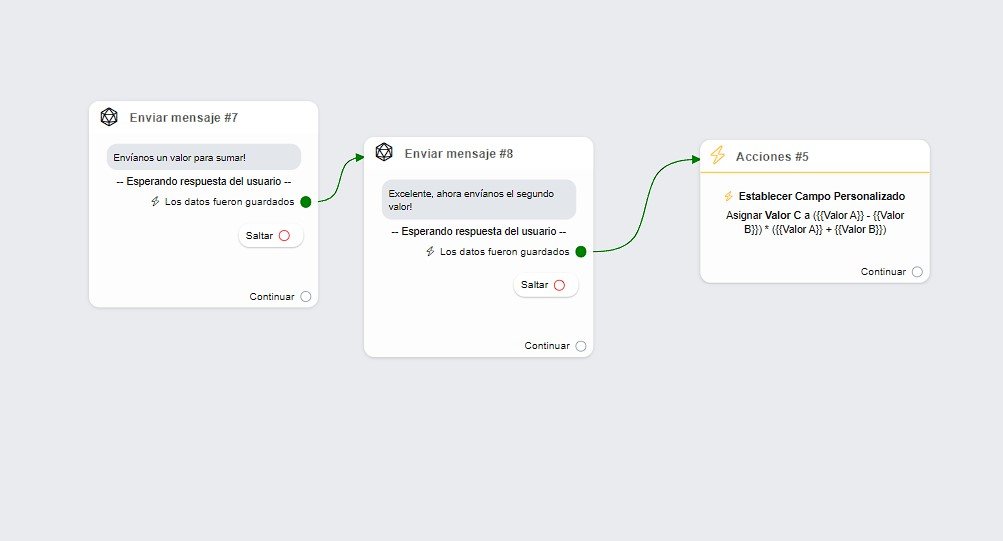Click the yellow lightning icon of Acciones #5

717,156
